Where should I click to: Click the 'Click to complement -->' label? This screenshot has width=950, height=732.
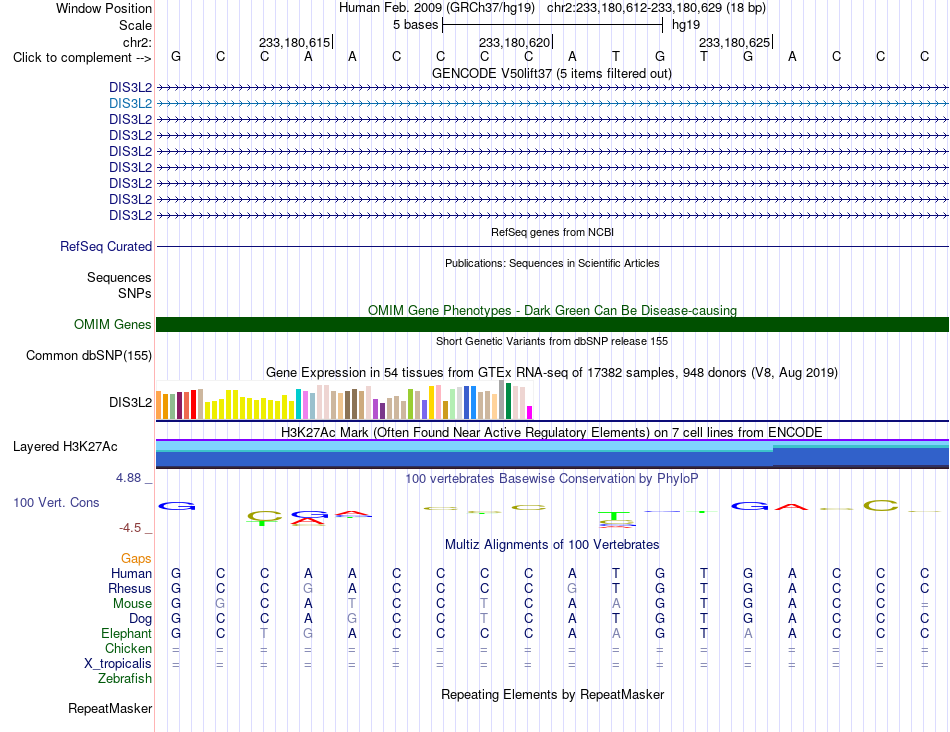click(82, 58)
